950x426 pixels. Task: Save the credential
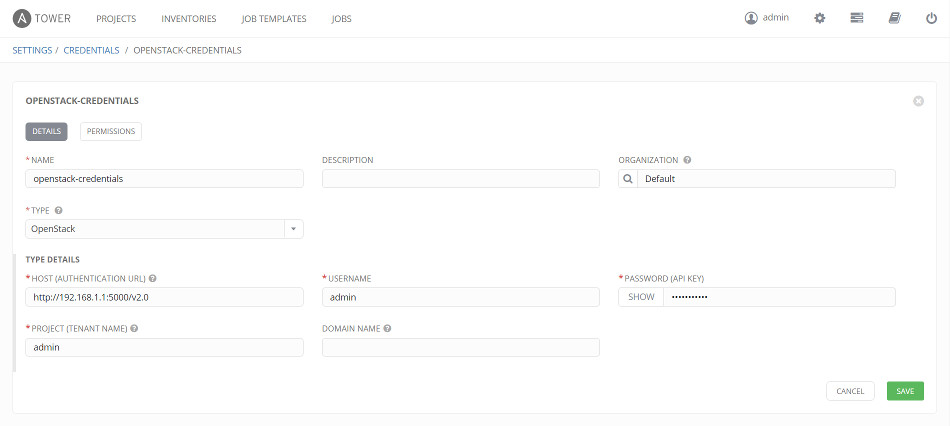click(905, 391)
